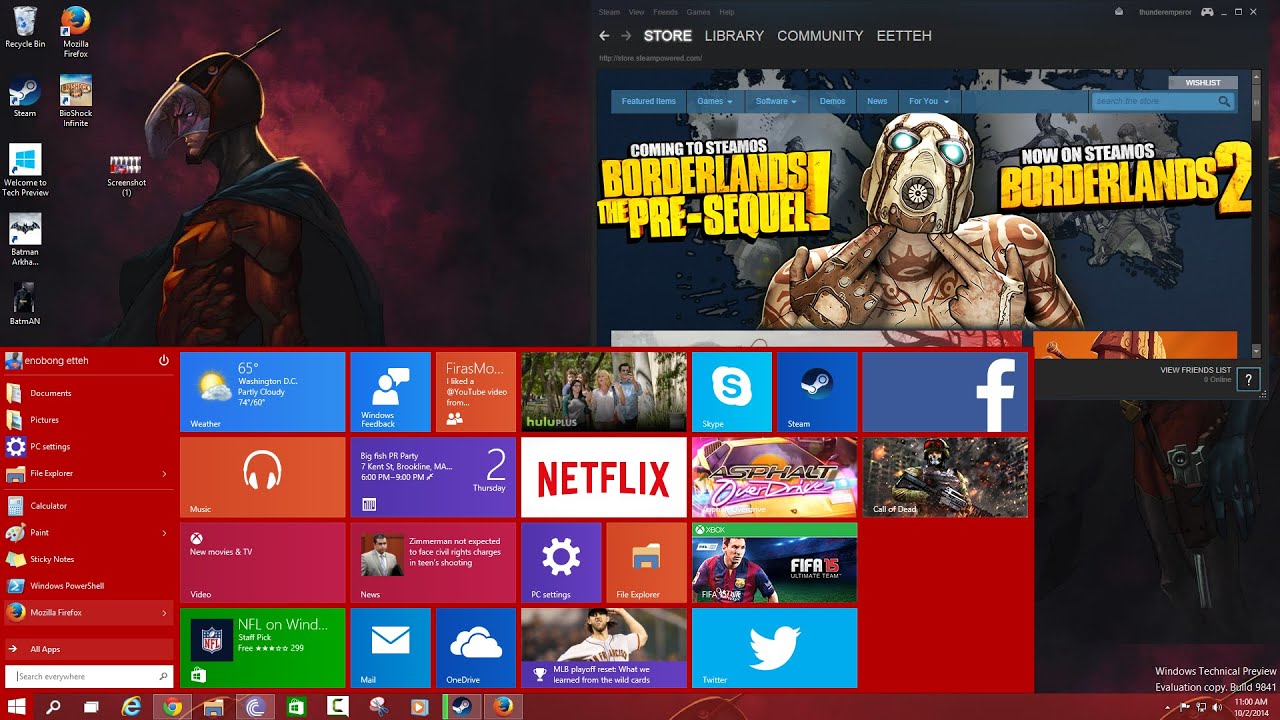Viewport: 1280px width, 720px height.
Task: Open the Netflix tile
Action: click(604, 477)
